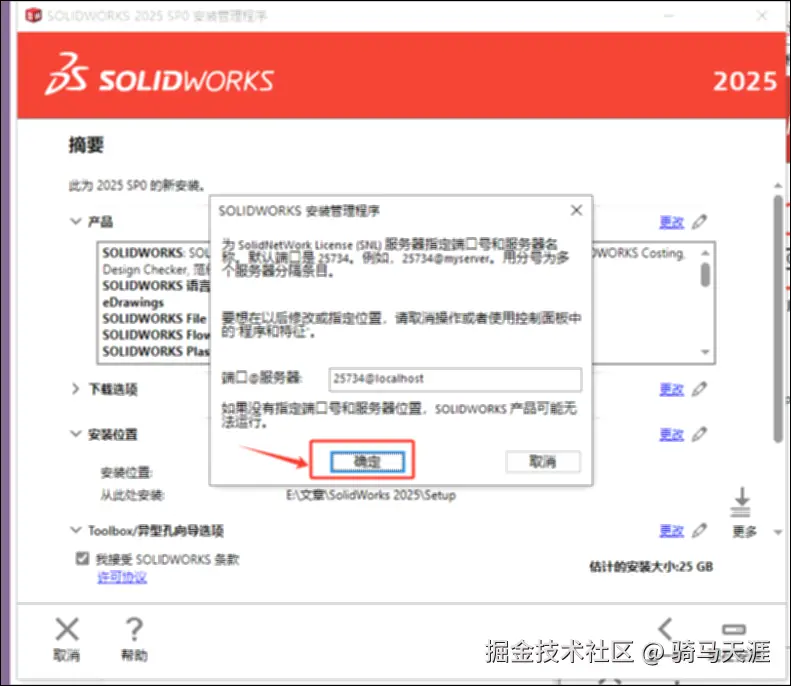Click the 更改 link for Toolbox options

pyautogui.click(x=671, y=530)
